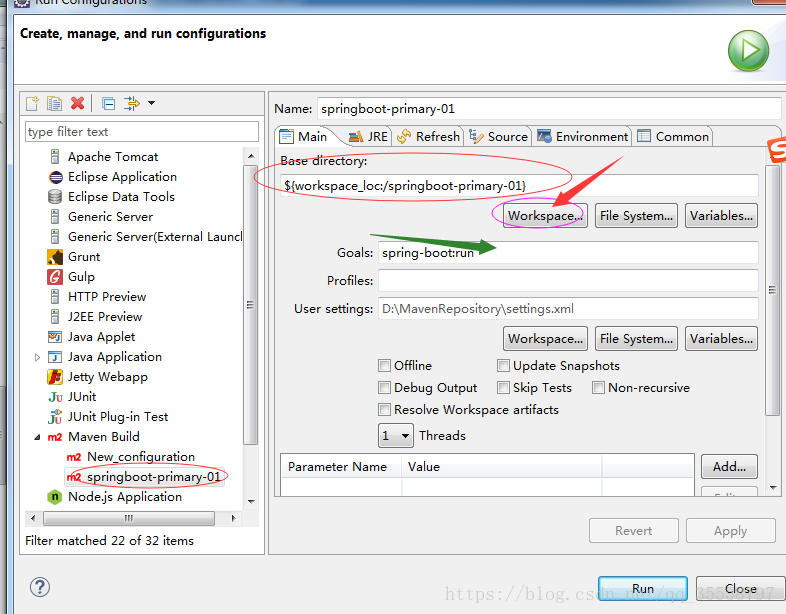Viewport: 786px width, 614px height.
Task: Click the J2EE Preview icon
Action: [x=55, y=317]
